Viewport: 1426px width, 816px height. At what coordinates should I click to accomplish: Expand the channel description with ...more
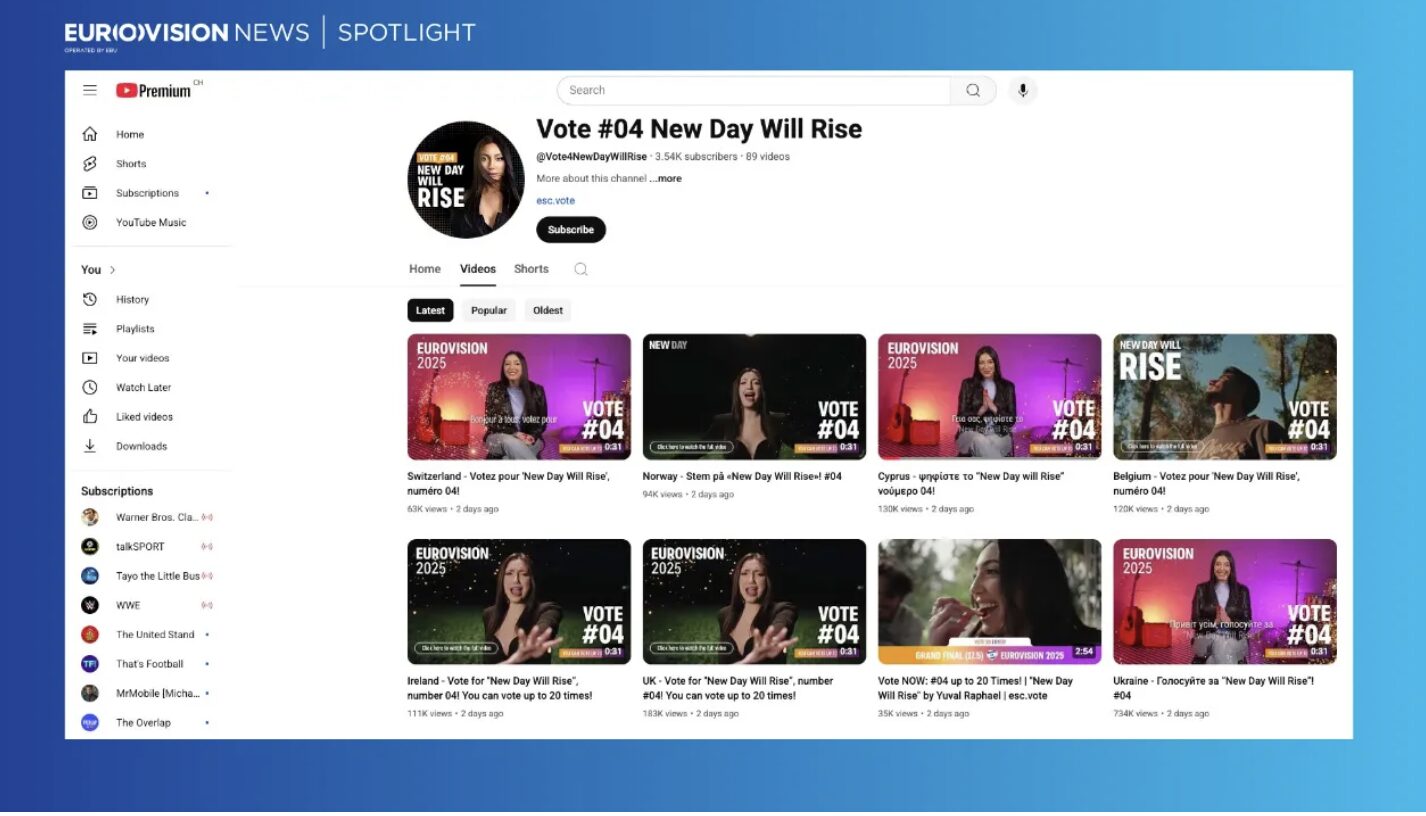[x=668, y=178]
